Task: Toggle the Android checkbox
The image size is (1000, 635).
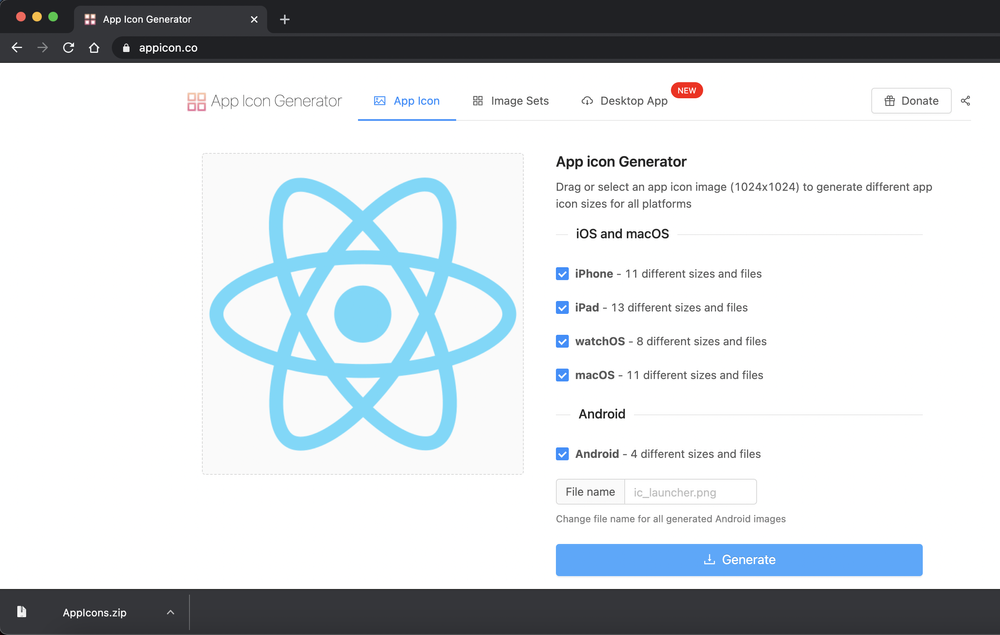Action: tap(562, 454)
